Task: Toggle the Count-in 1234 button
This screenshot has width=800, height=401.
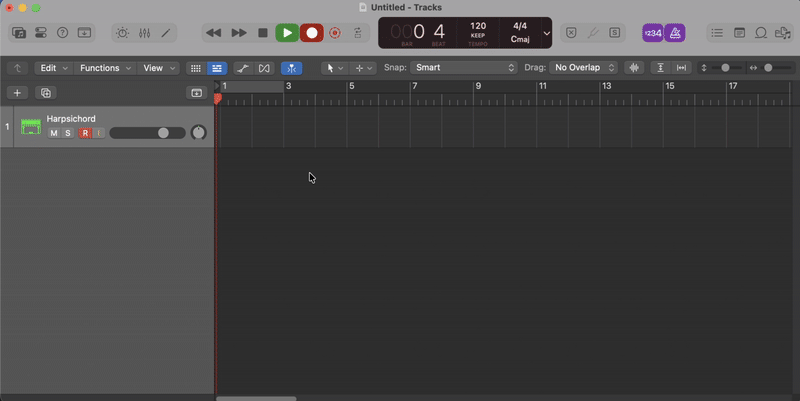Action: click(653, 33)
